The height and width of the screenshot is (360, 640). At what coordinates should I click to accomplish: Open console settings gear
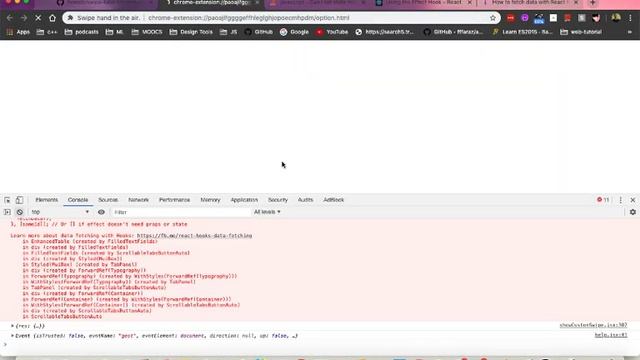(633, 212)
